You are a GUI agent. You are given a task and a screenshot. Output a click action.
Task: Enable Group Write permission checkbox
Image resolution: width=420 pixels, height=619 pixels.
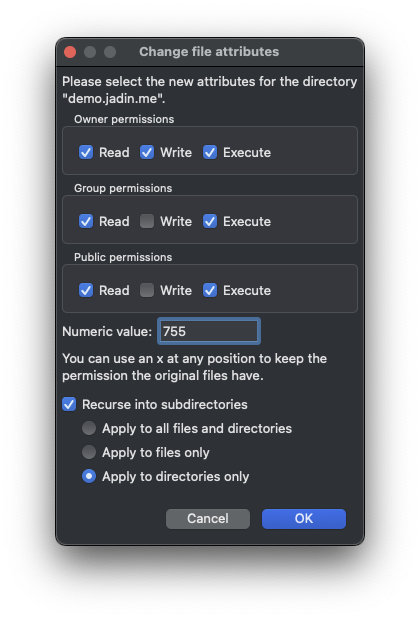coord(147,221)
